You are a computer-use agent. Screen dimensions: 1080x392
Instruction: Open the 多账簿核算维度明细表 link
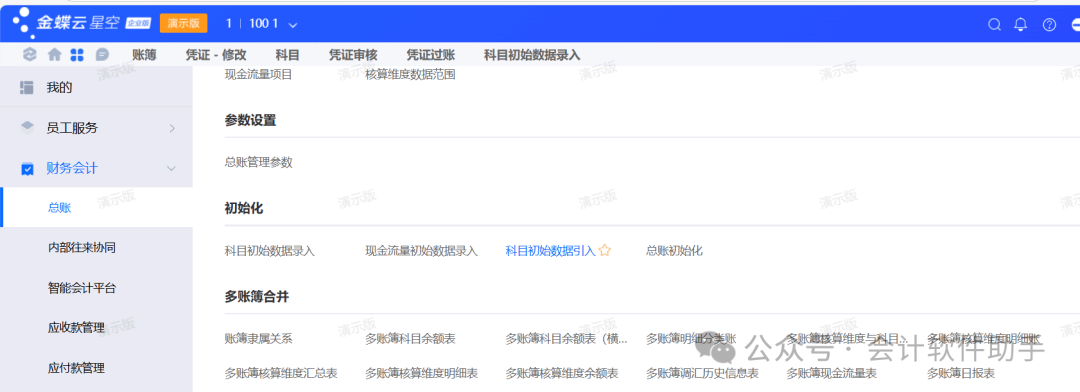pyautogui.click(x=422, y=373)
